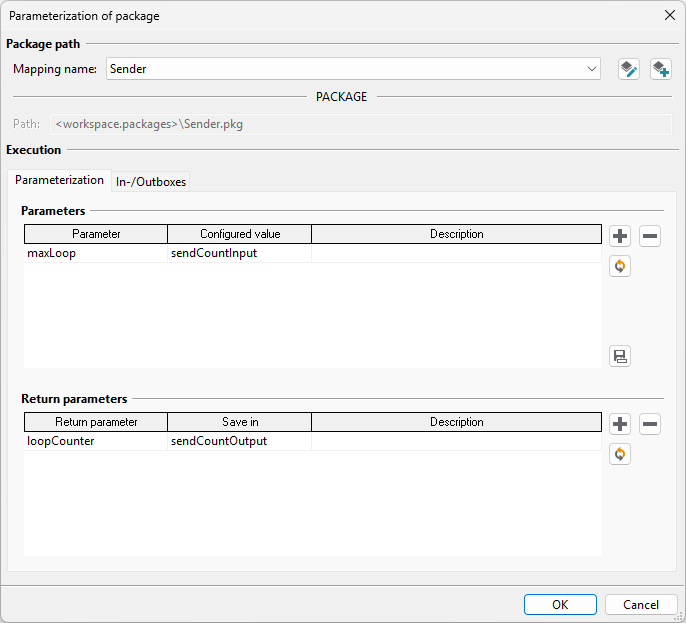Click the save icon beside Parameters table

coord(620,356)
